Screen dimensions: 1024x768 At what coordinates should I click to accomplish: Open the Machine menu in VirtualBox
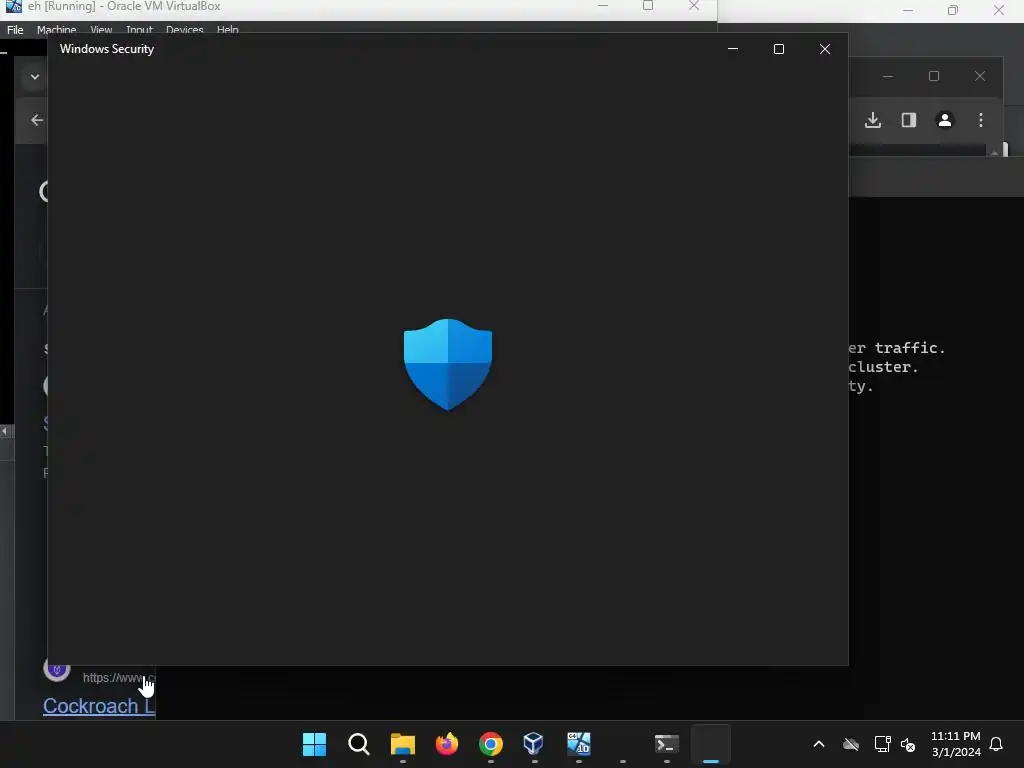[x=56, y=29]
